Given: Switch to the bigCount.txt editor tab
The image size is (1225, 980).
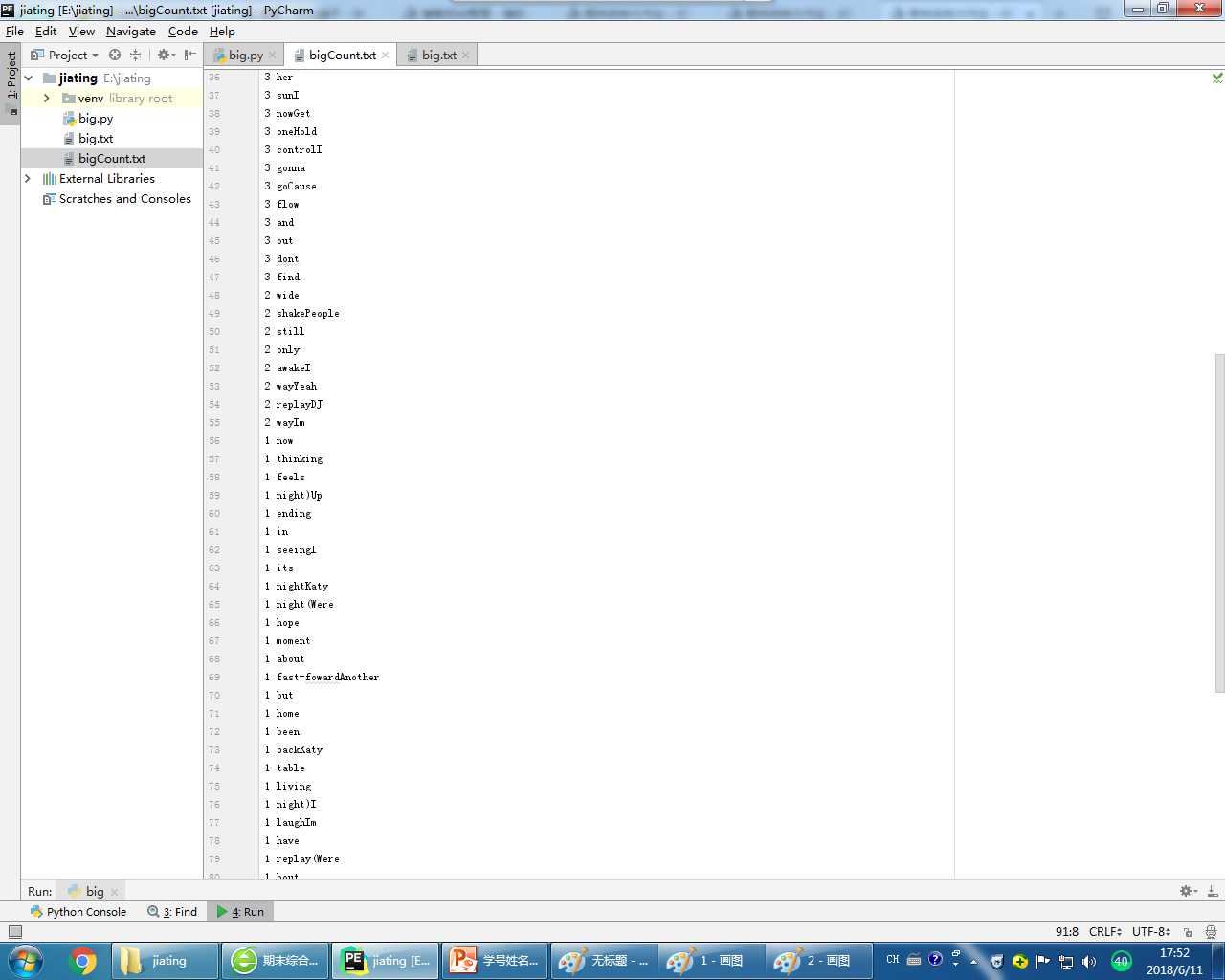Looking at the screenshot, I should tap(342, 55).
